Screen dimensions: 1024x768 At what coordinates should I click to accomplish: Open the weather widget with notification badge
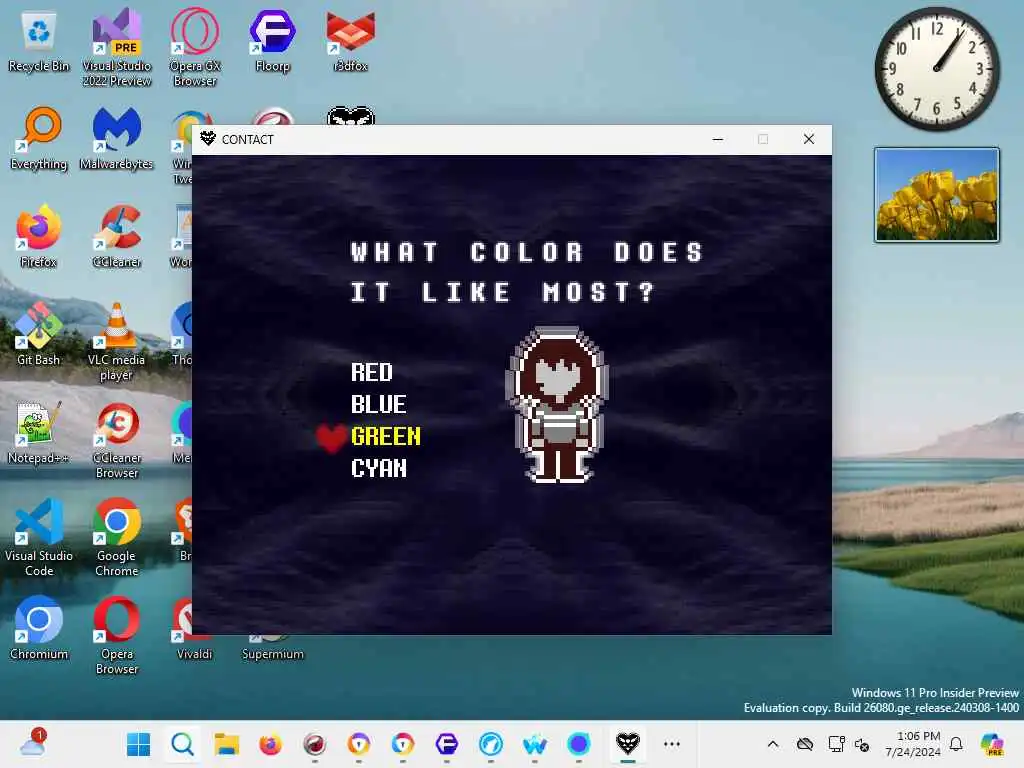(33, 743)
